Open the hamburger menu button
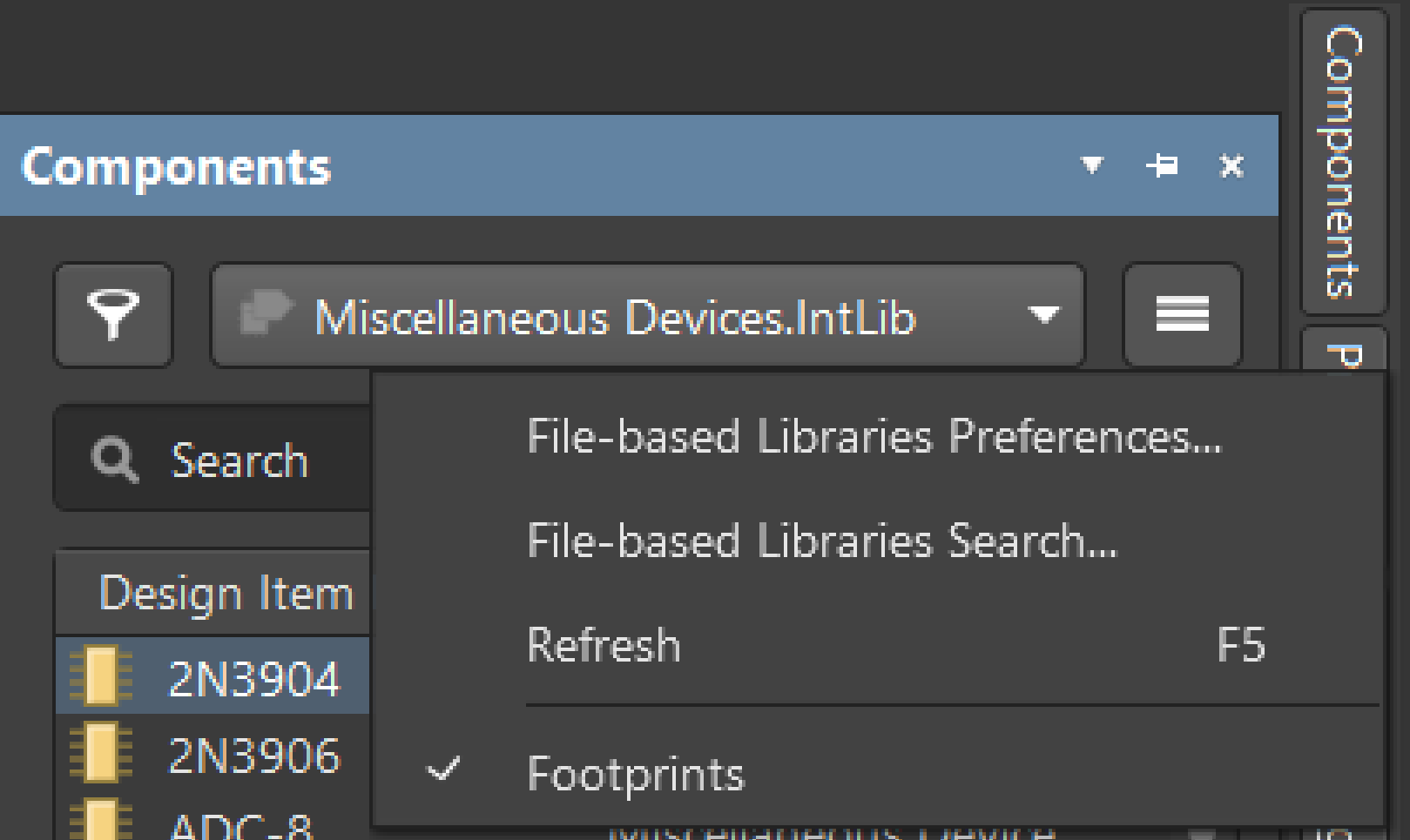This screenshot has height=840, width=1410. click(x=1182, y=315)
